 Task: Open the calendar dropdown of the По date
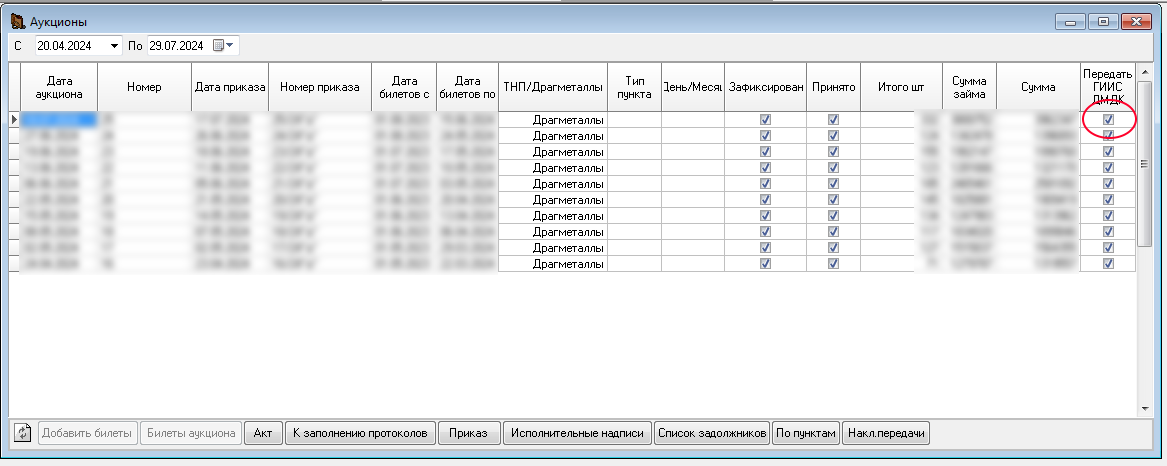[223, 46]
